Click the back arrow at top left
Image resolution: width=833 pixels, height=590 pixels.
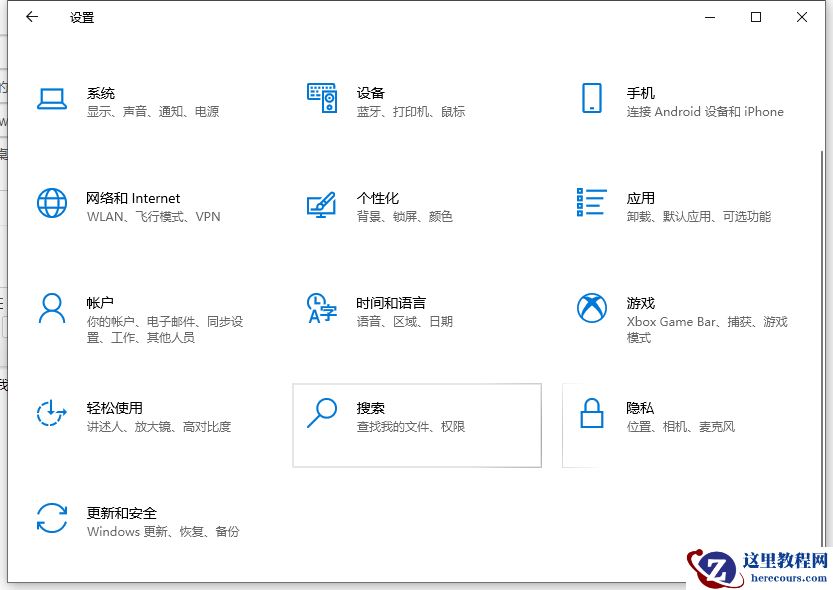coord(31,17)
